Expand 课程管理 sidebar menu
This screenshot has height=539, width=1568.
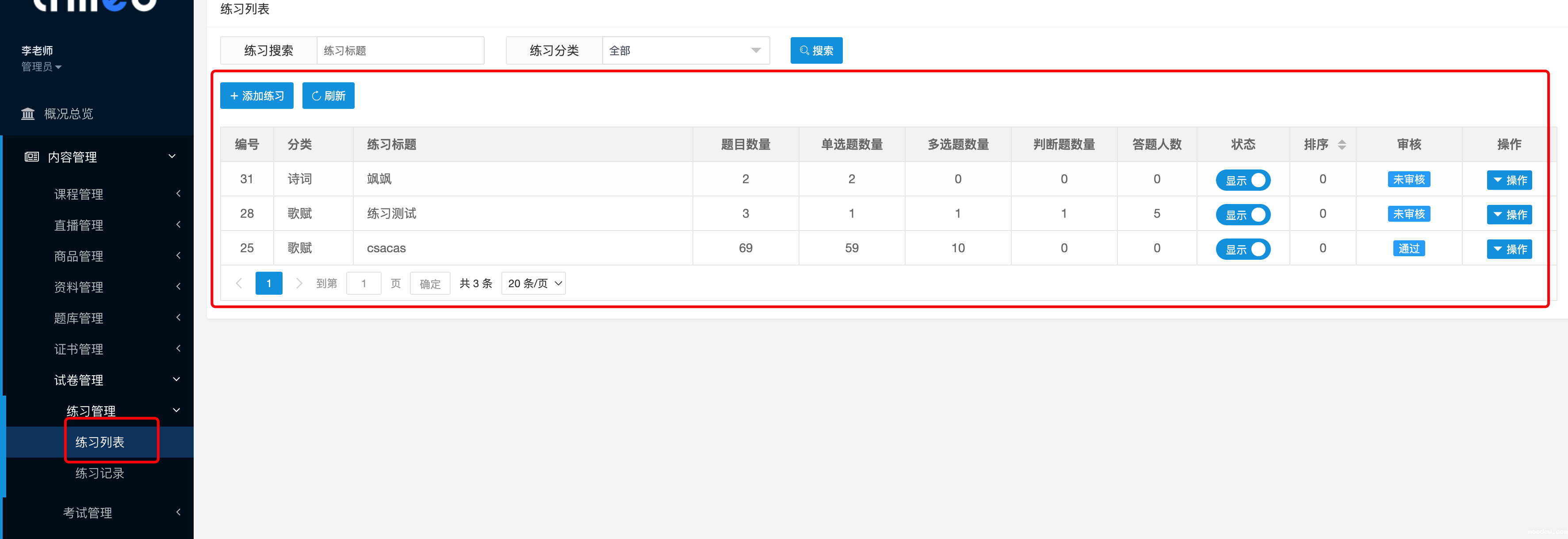point(79,194)
